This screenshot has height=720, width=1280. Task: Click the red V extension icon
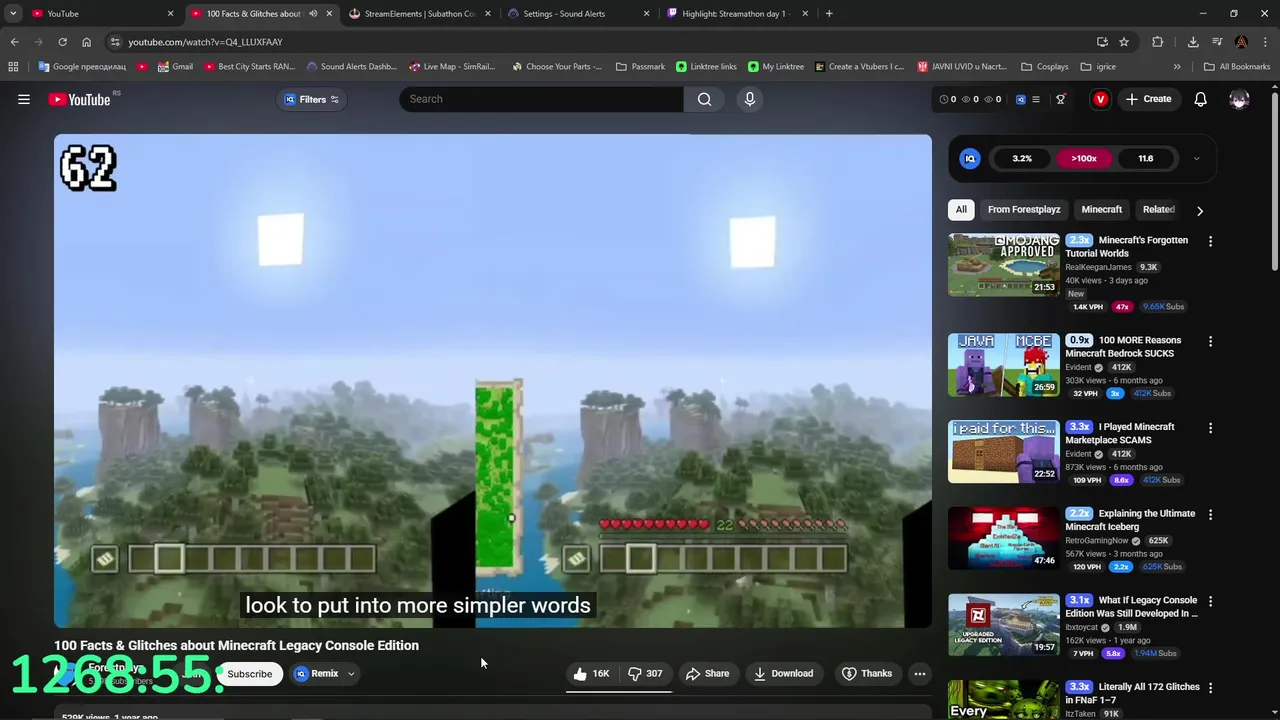1100,99
